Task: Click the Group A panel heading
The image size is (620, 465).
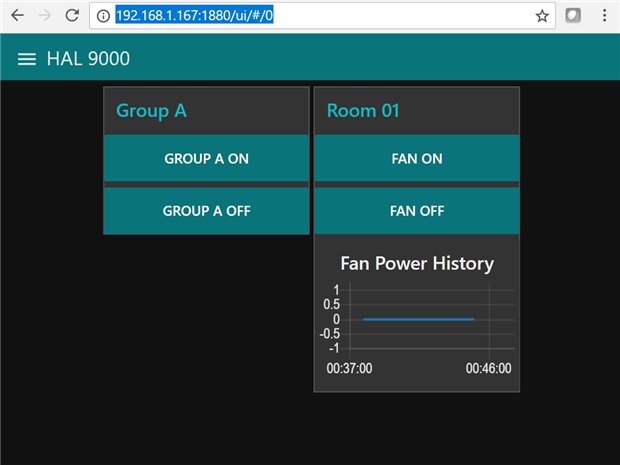Action: (x=151, y=111)
